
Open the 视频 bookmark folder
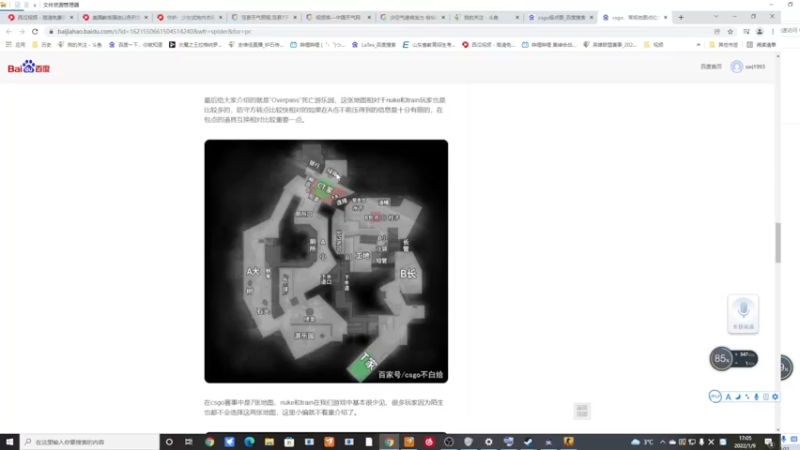click(654, 44)
